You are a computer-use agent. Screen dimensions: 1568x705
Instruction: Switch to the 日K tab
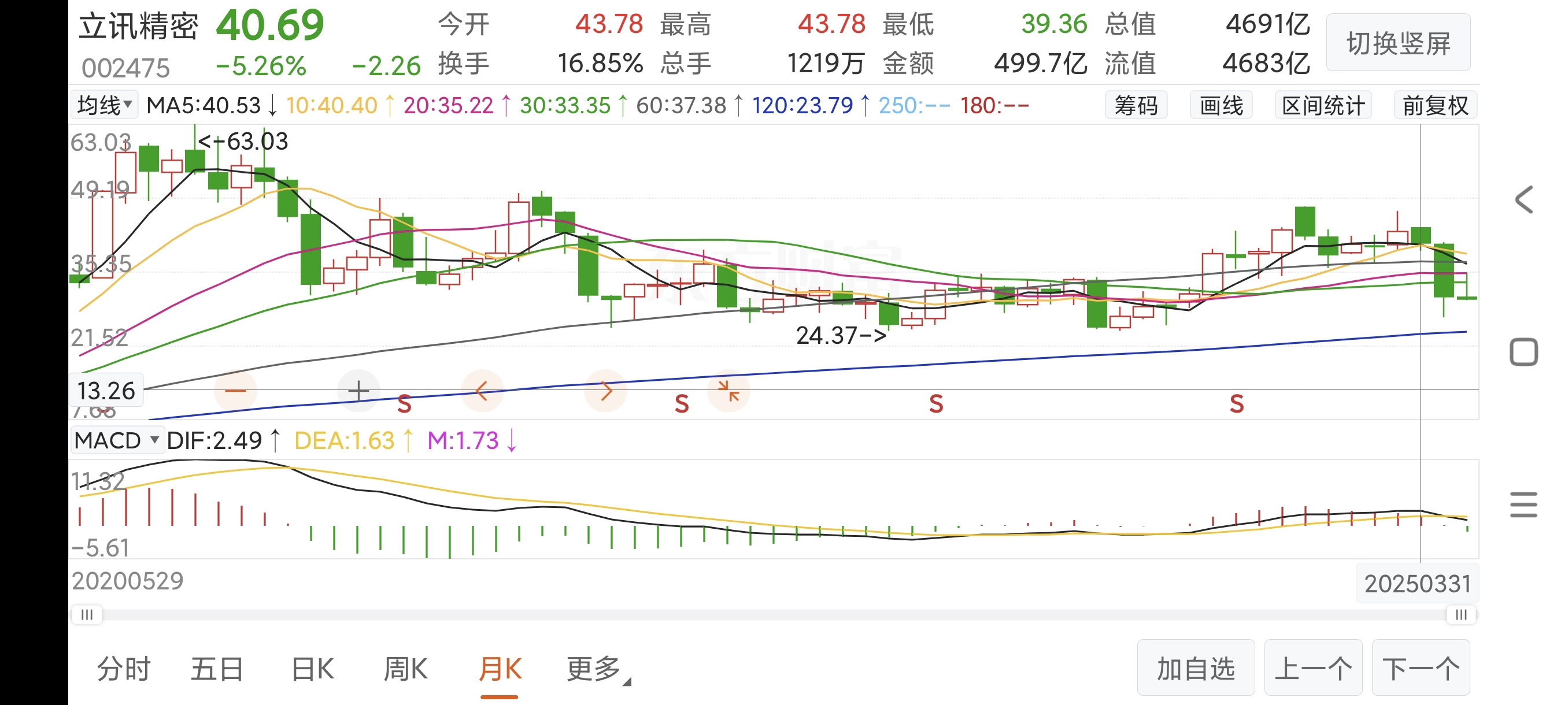pos(312,669)
